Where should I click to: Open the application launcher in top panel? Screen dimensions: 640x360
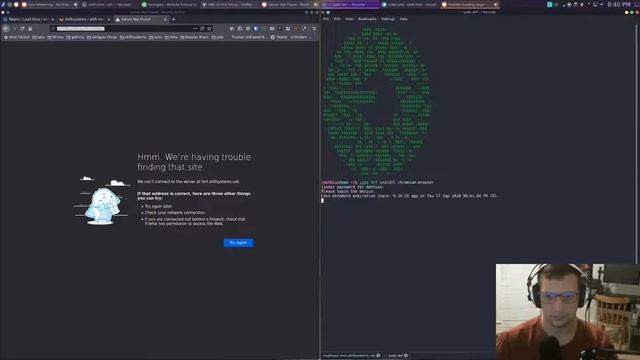[3, 4]
